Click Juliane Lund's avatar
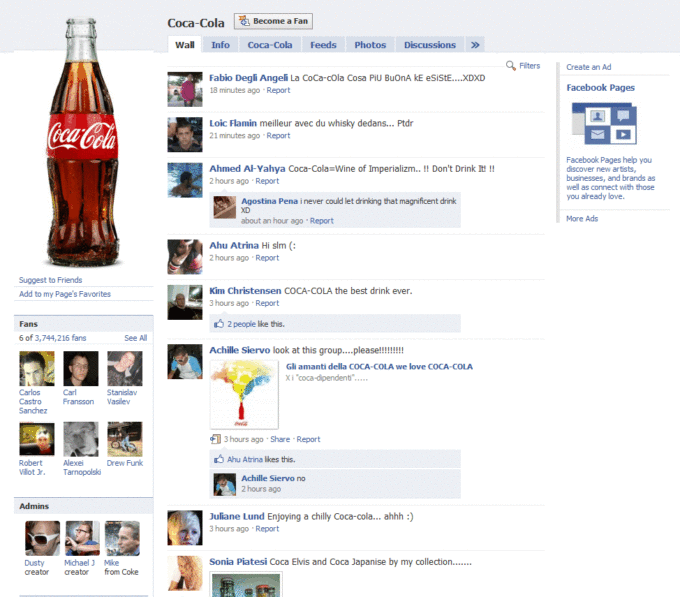Image resolution: width=680 pixels, height=598 pixels. pyautogui.click(x=185, y=528)
